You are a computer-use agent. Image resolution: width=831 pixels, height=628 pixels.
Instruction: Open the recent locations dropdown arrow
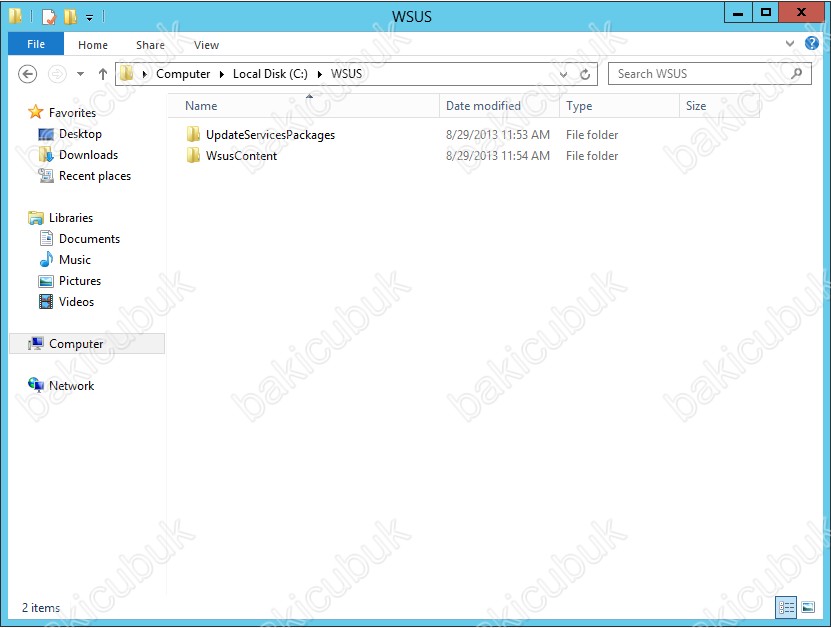point(81,74)
